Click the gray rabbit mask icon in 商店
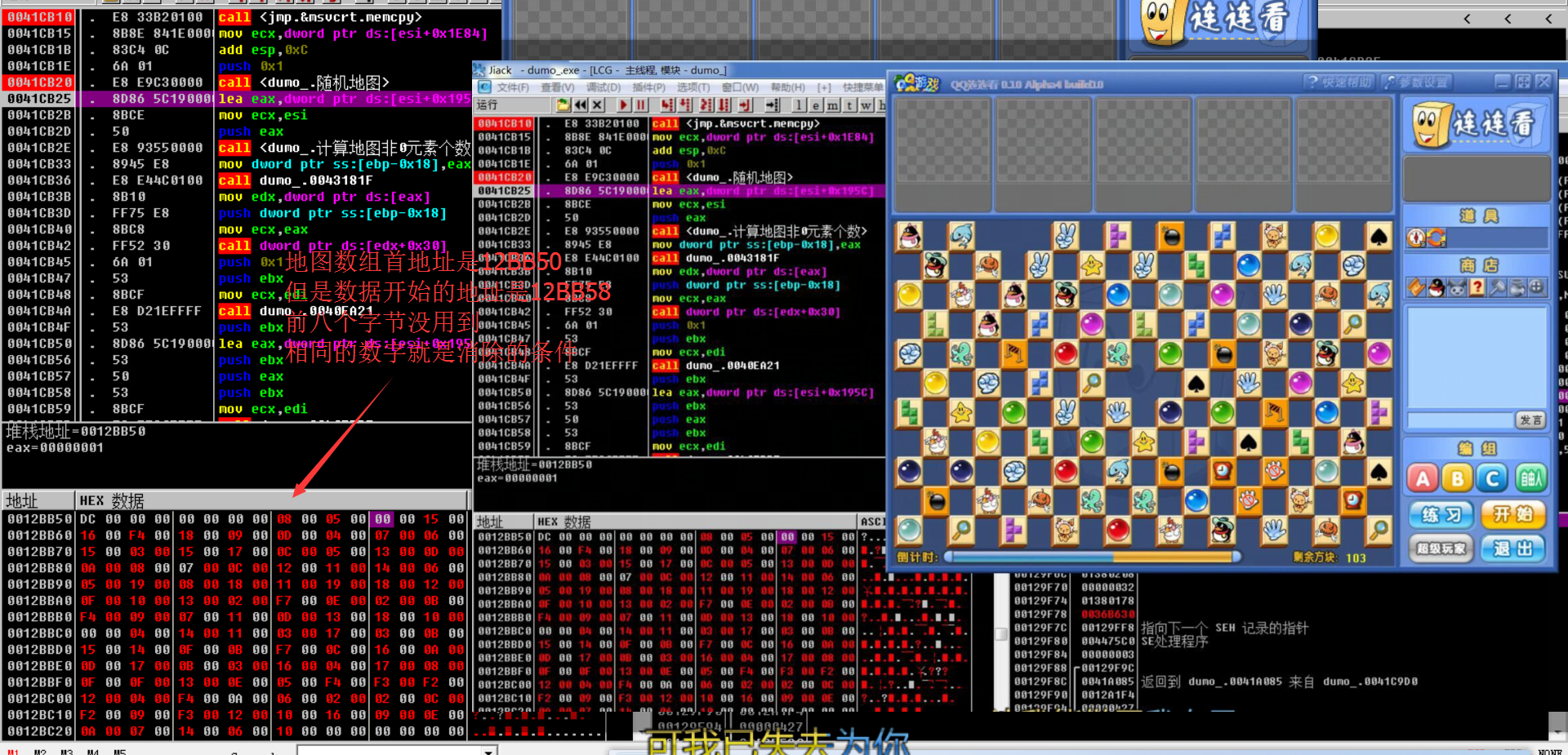 click(1457, 287)
